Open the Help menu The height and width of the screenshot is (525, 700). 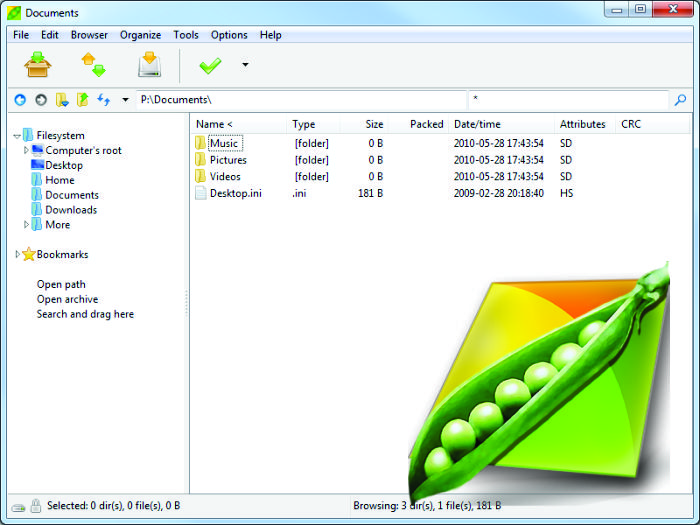(271, 35)
